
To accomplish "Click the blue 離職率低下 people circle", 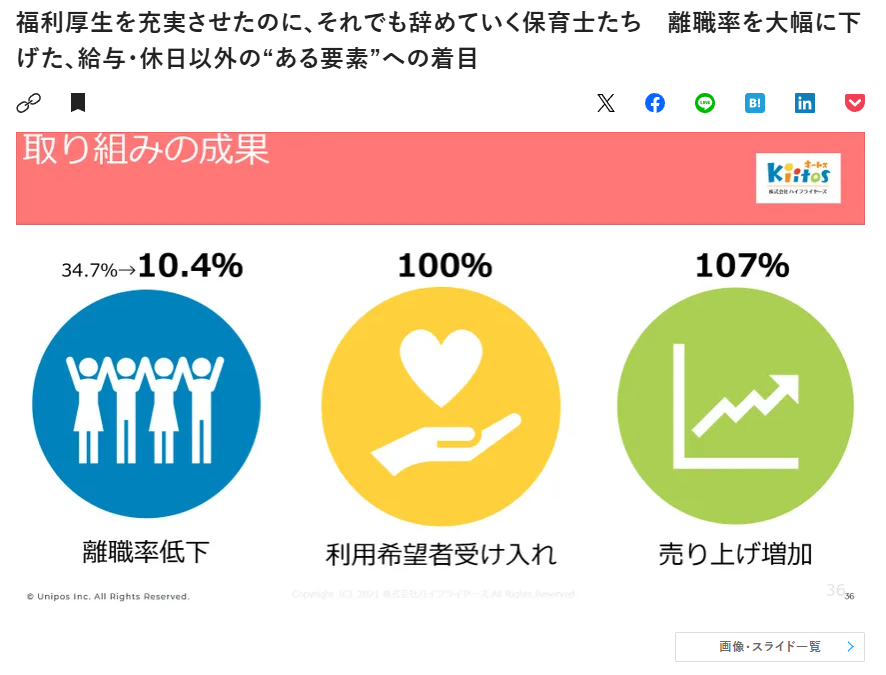I will 146,405.
